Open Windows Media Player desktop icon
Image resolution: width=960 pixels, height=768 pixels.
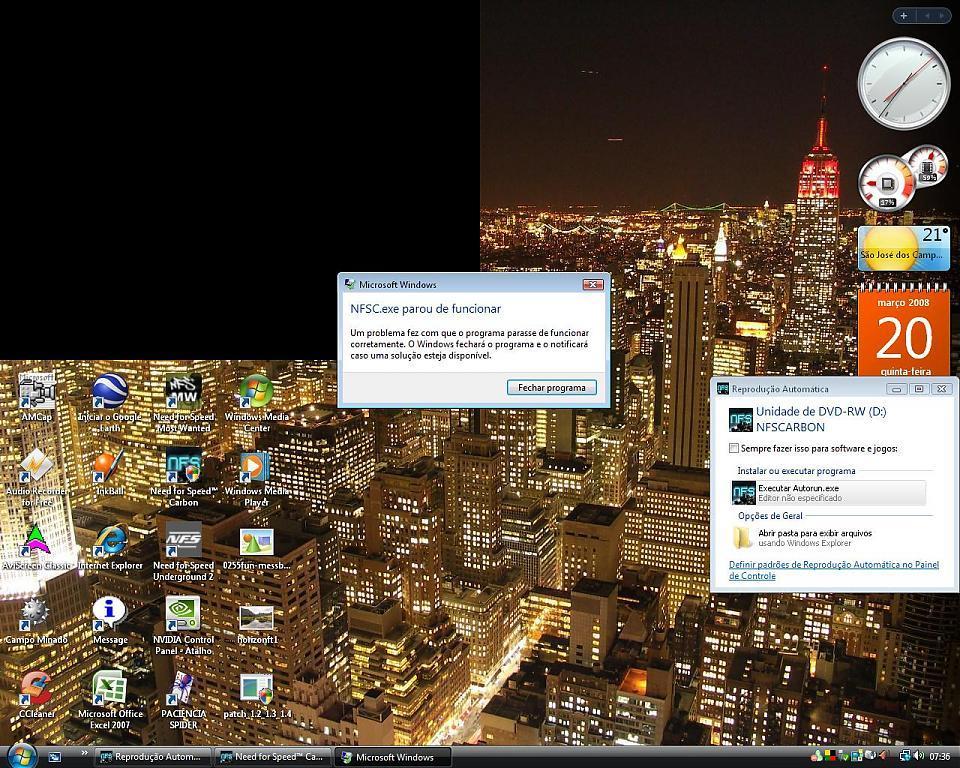[256, 468]
